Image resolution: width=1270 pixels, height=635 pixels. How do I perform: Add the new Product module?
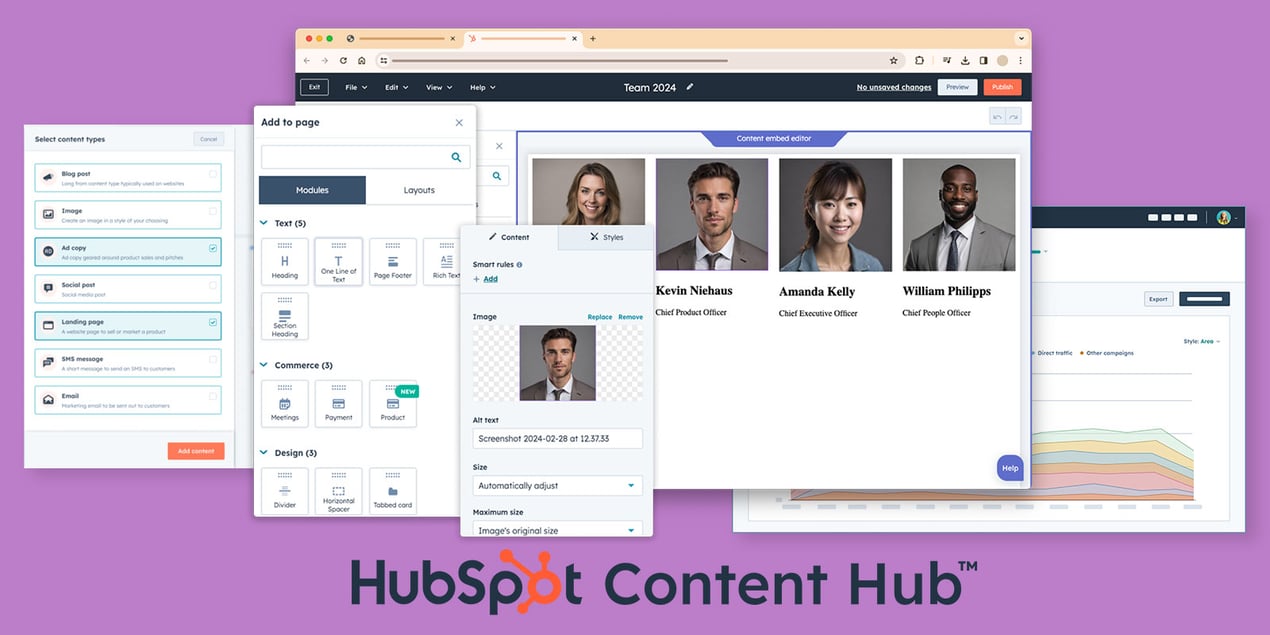392,403
